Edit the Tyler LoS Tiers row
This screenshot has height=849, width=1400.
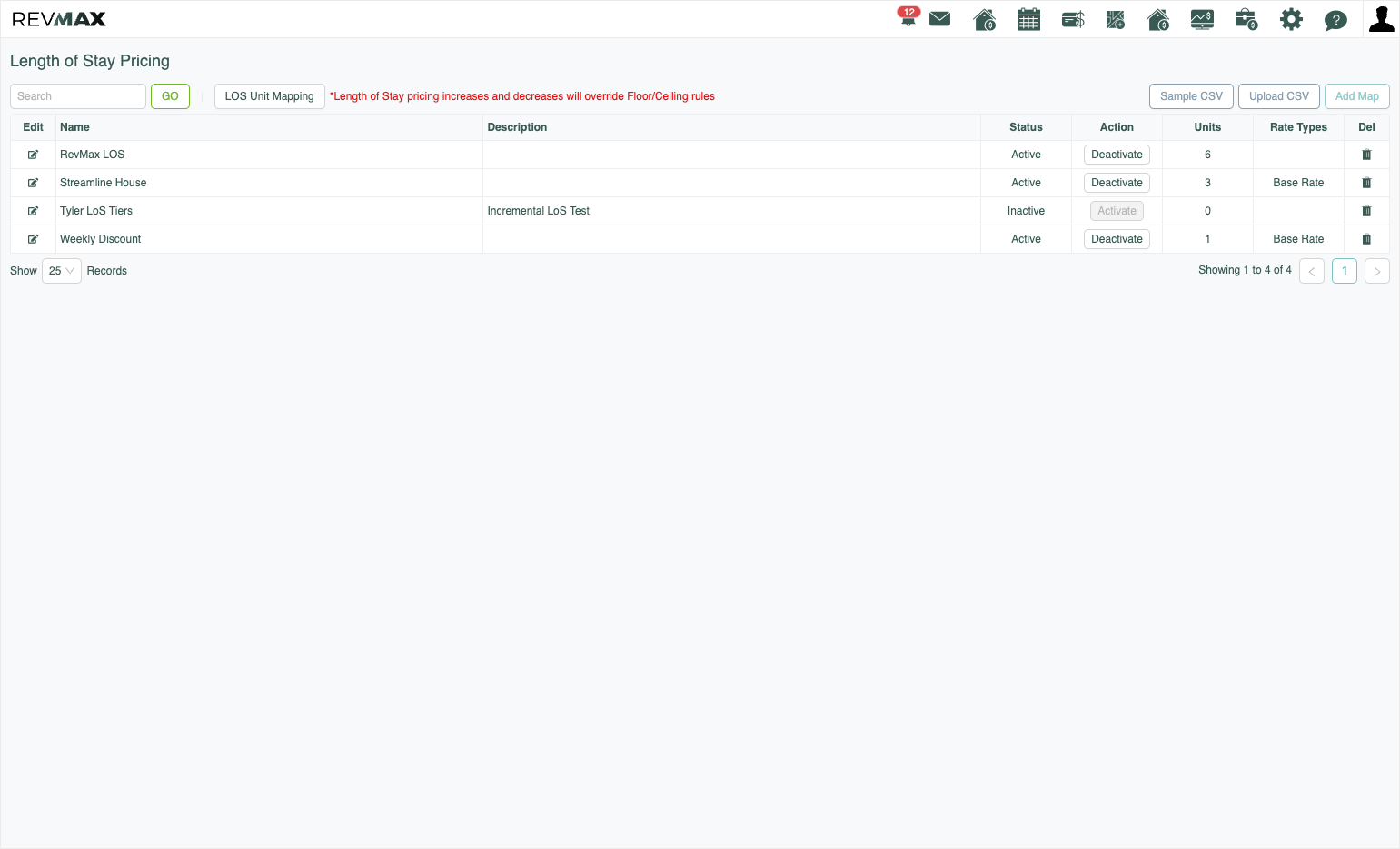(33, 211)
